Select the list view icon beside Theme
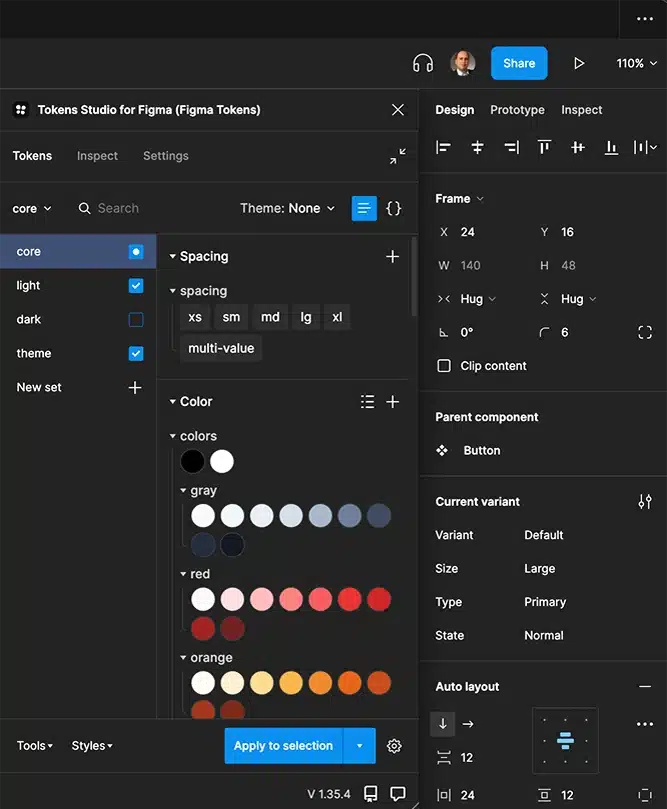Screen dimensions: 667x809 click(x=364, y=208)
